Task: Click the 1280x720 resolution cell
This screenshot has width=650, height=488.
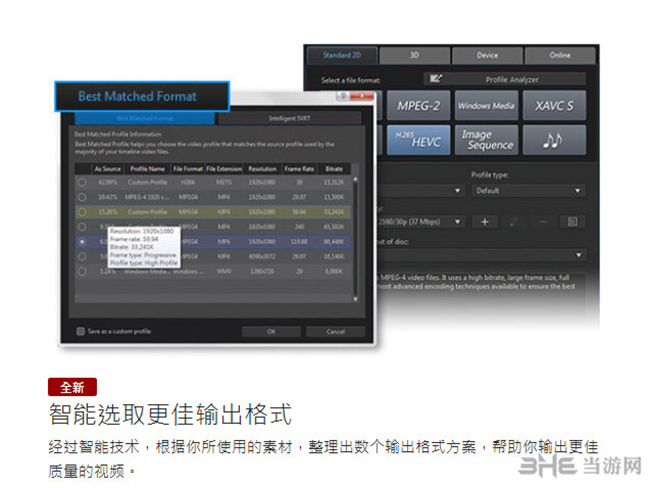Action: click(262, 272)
